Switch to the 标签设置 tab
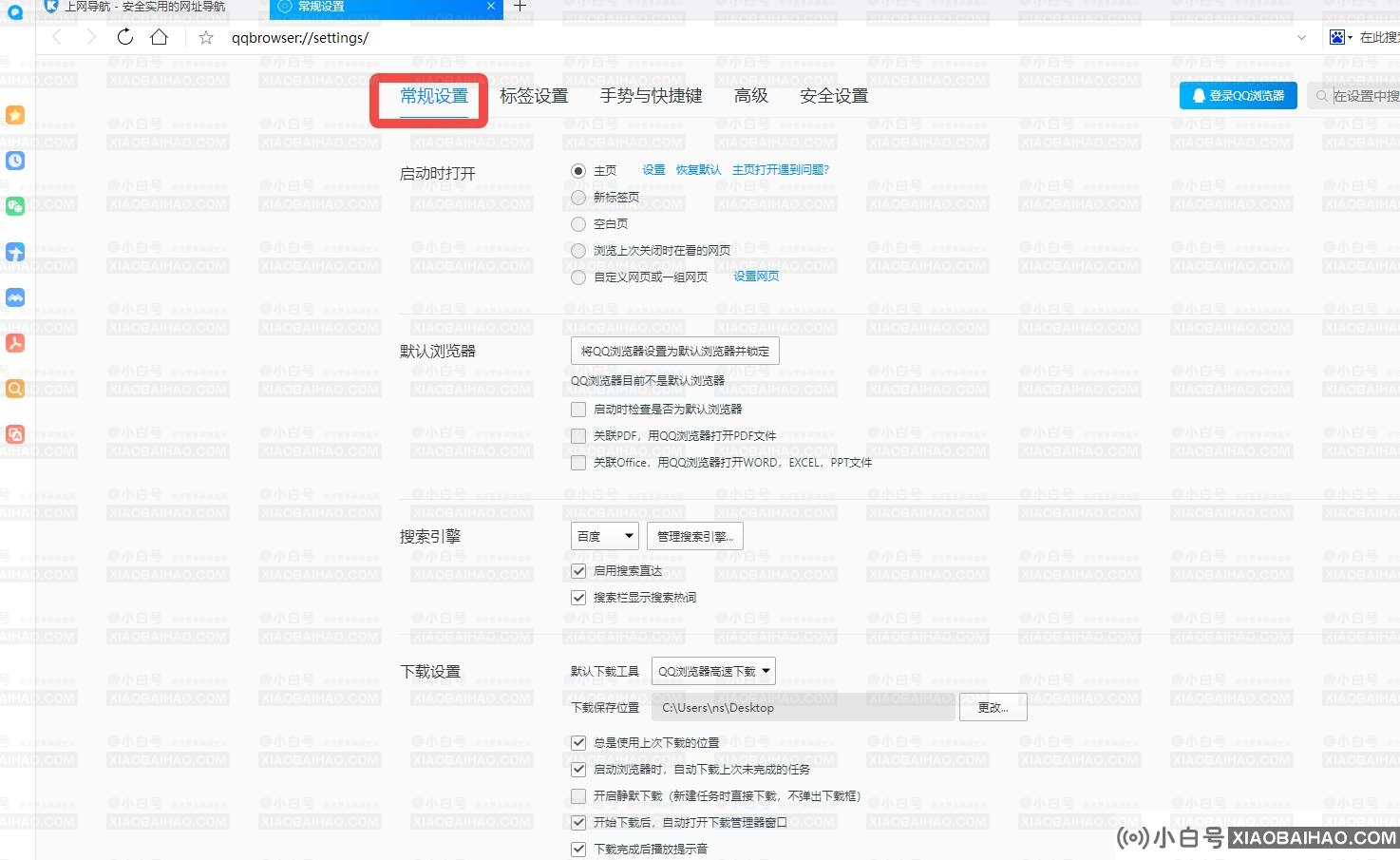The image size is (1400, 860). (534, 96)
